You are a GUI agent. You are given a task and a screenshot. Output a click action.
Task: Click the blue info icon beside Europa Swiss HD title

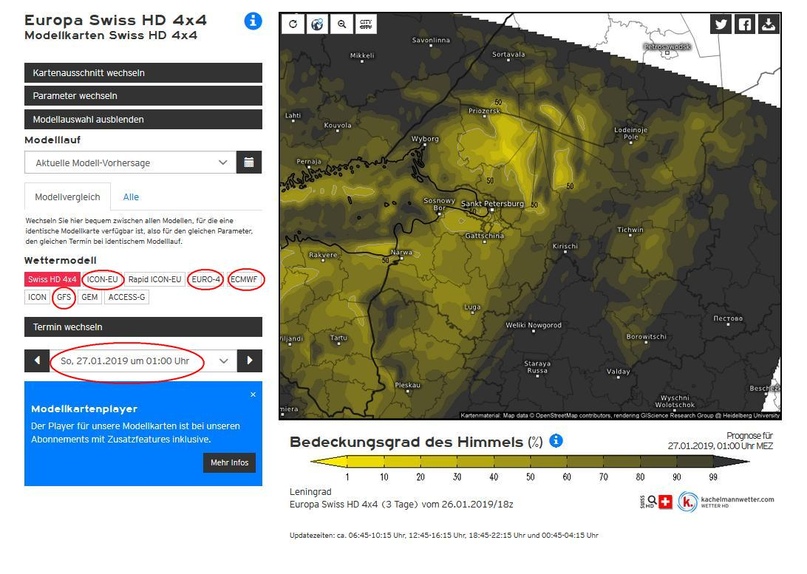[x=253, y=21]
